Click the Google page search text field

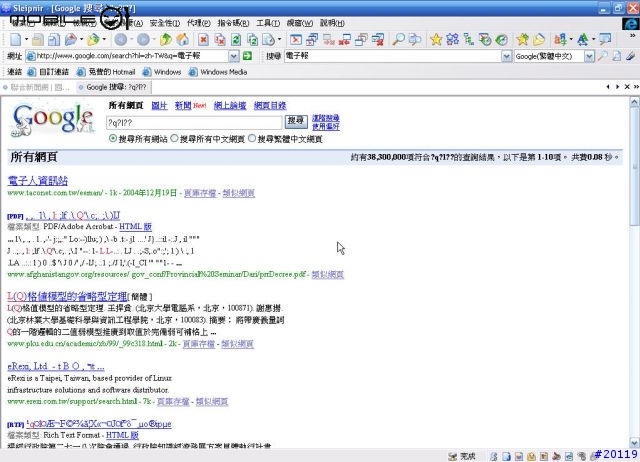pos(194,122)
